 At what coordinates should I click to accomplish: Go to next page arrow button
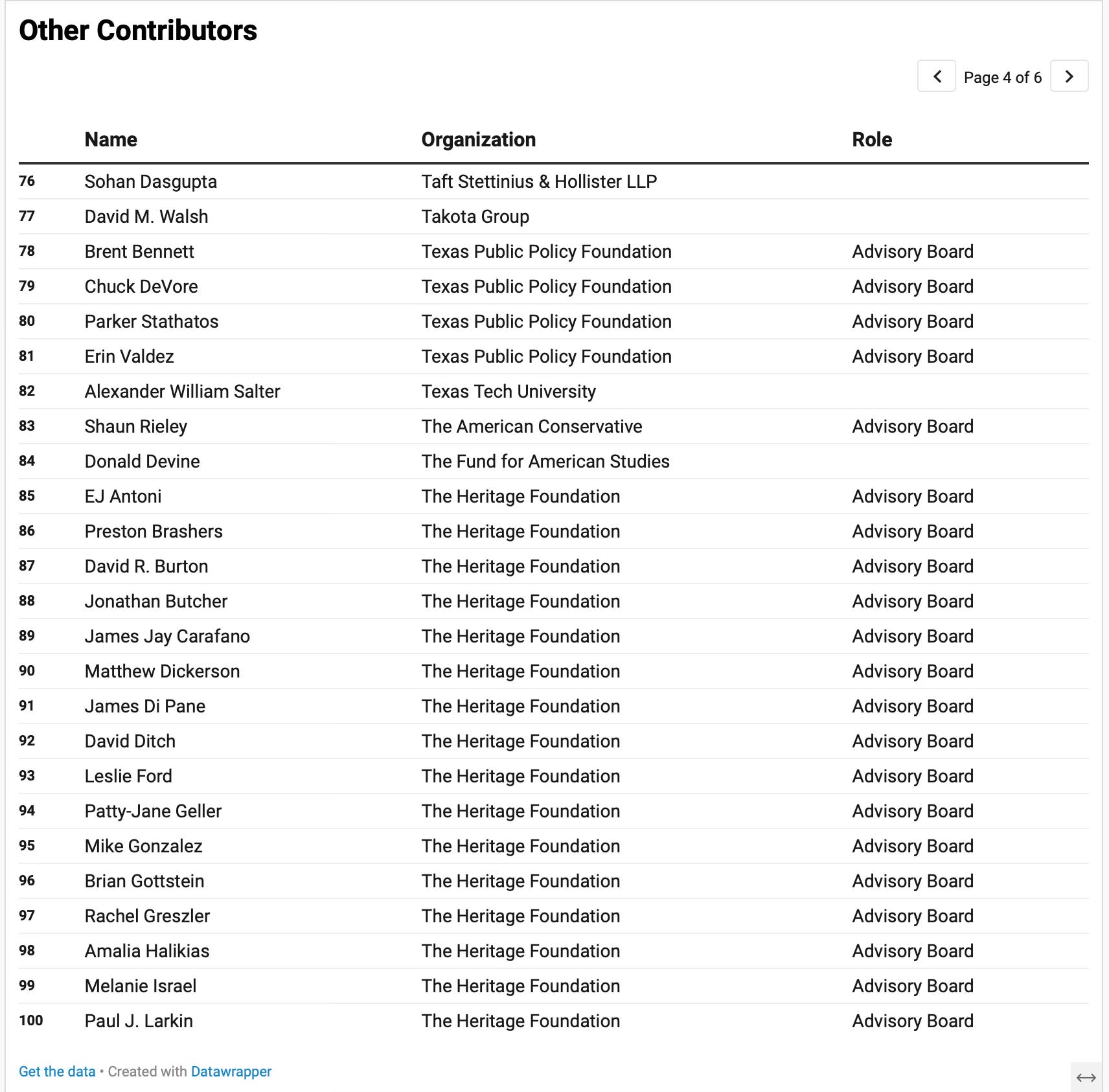pyautogui.click(x=1069, y=76)
